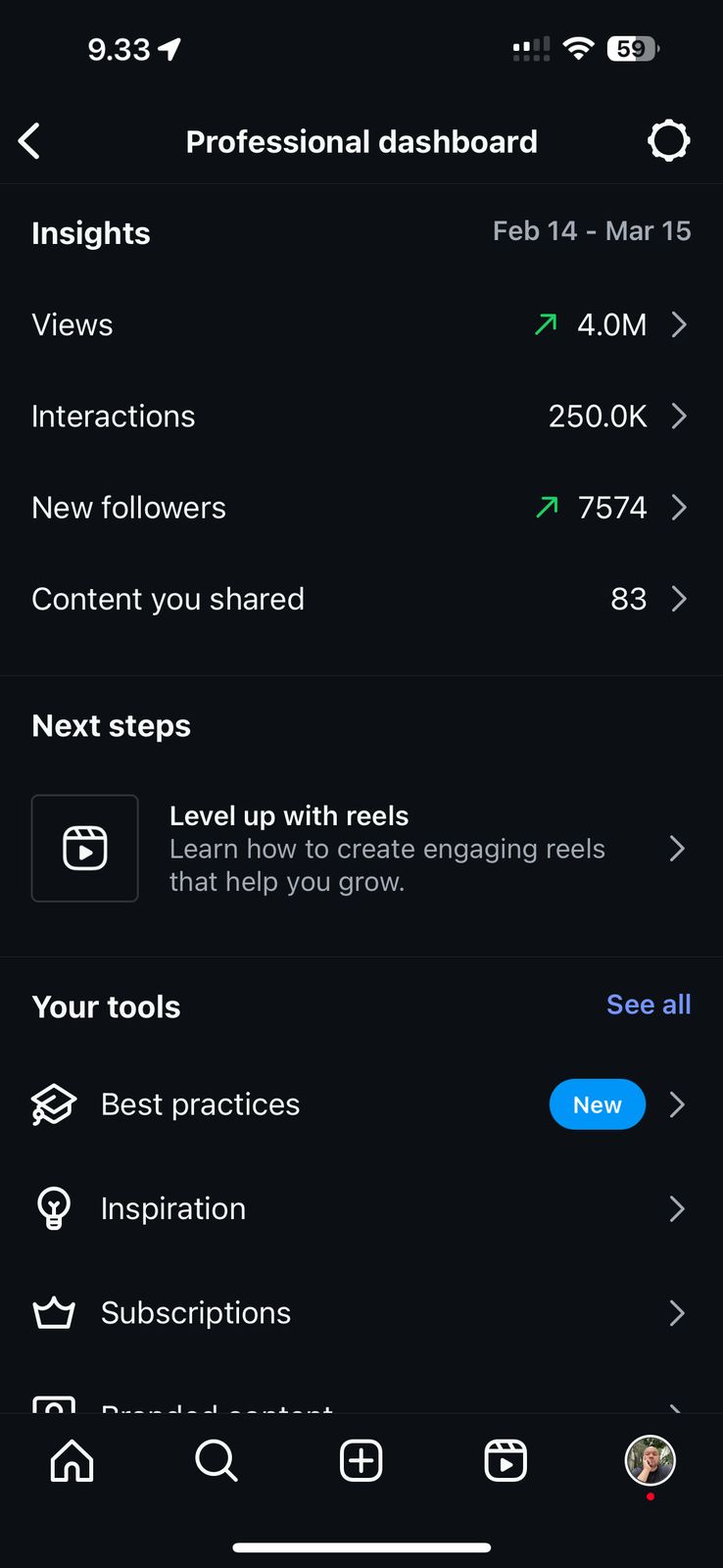This screenshot has height=1568, width=723.
Task: Expand Interactions chevron arrow
Action: coord(678,416)
